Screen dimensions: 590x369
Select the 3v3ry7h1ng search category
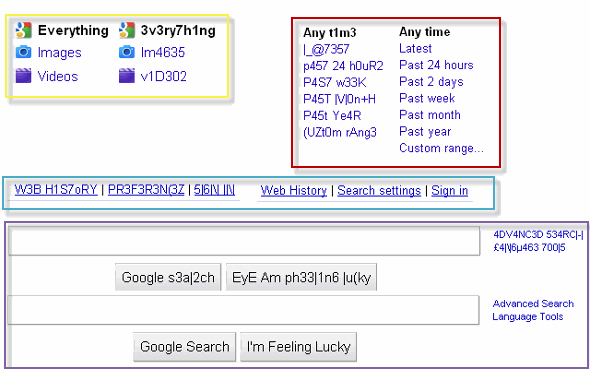click(178, 30)
